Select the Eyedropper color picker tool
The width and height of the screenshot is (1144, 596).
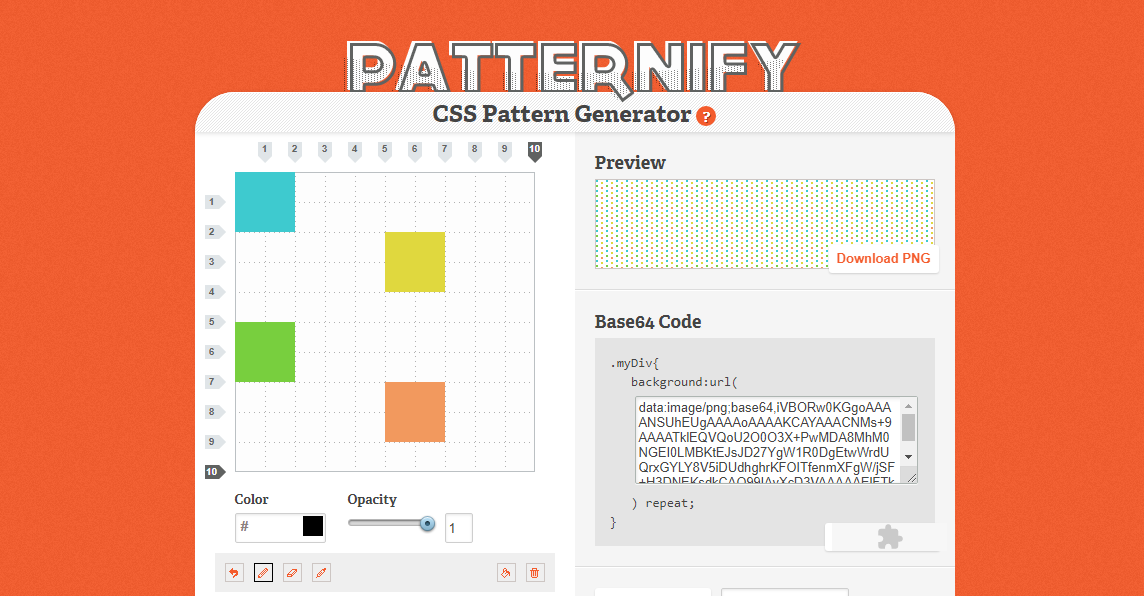coord(321,573)
